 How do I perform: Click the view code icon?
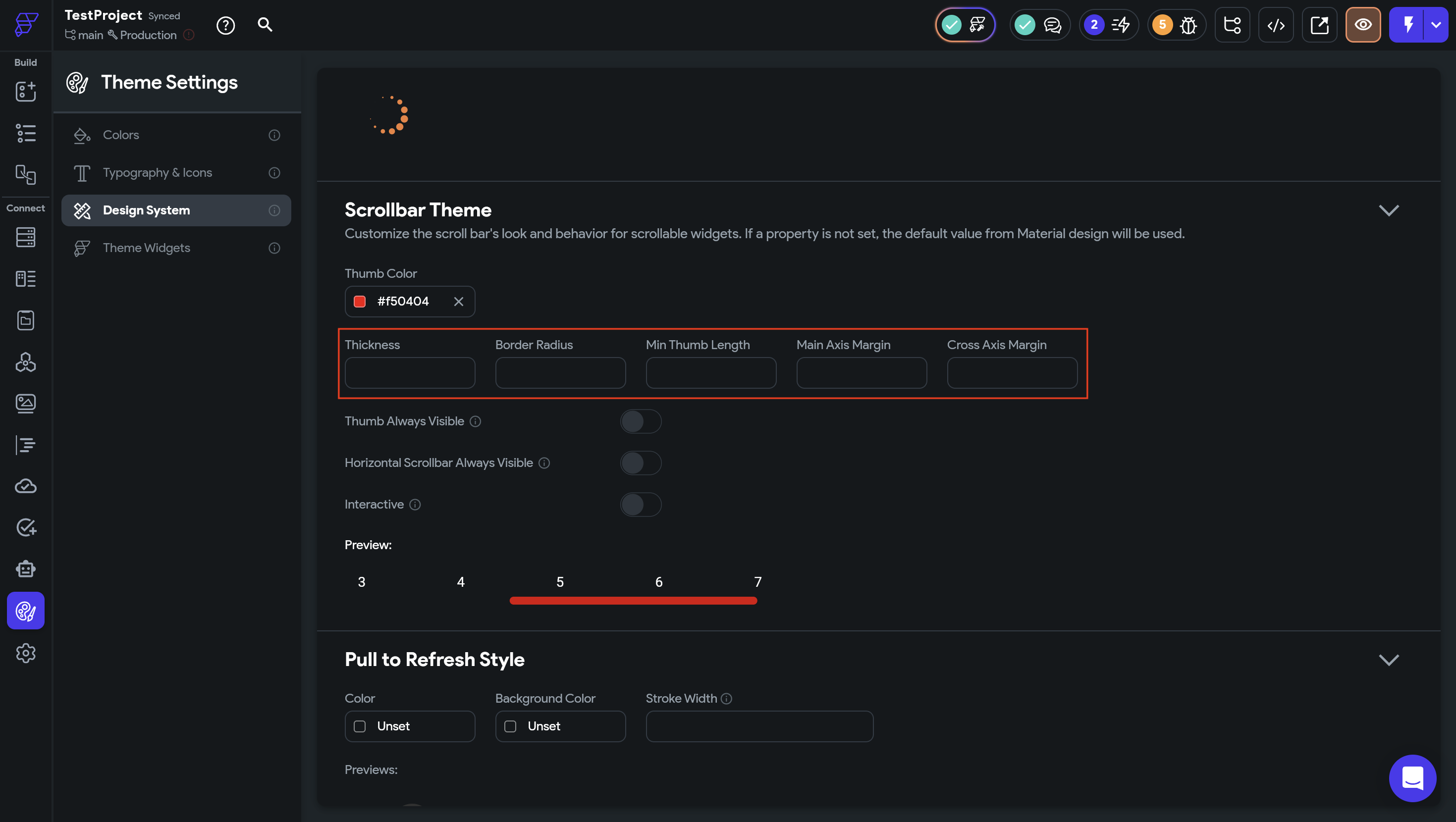point(1276,25)
